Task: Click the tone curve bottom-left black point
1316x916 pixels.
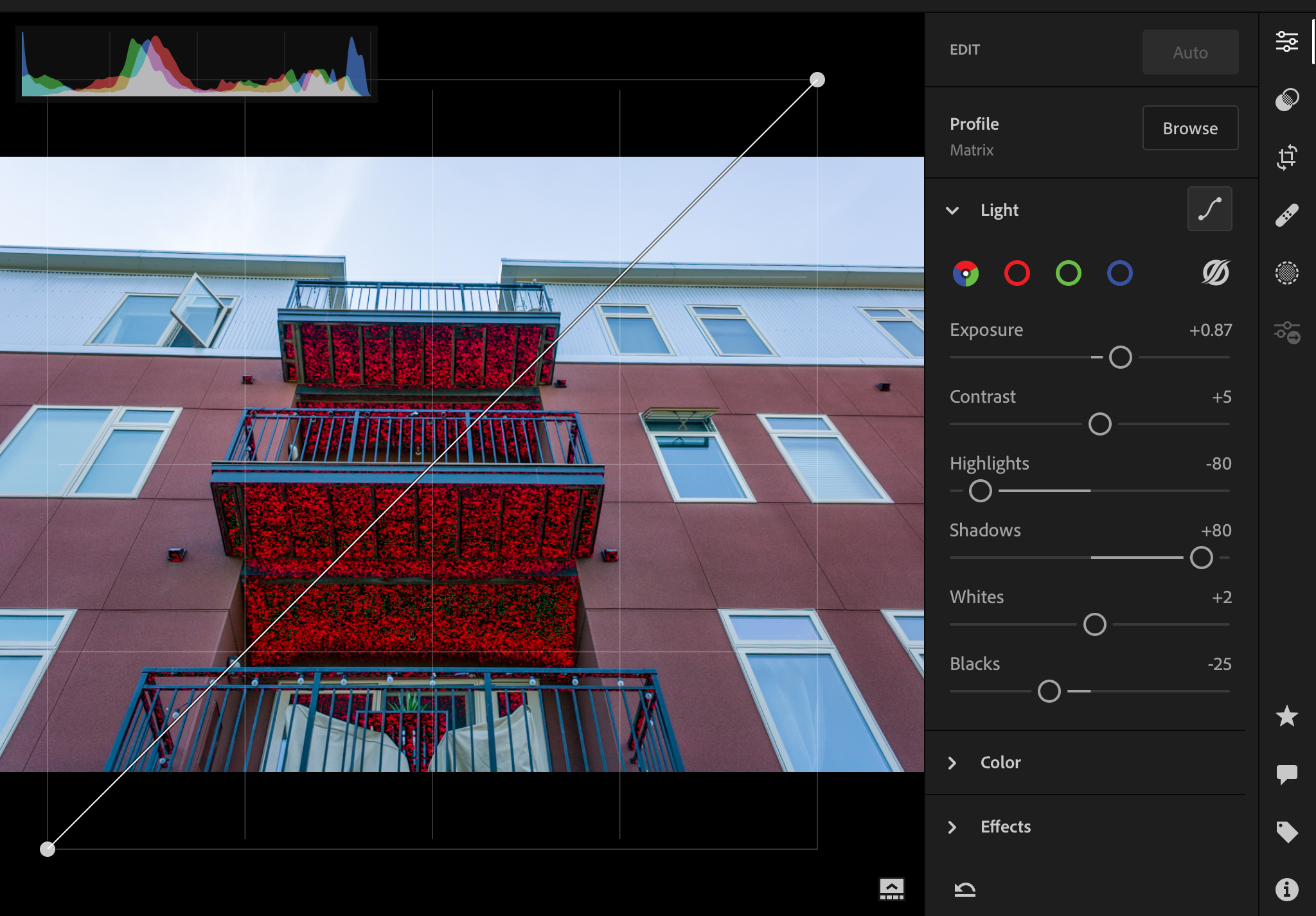Action: pyautogui.click(x=48, y=849)
